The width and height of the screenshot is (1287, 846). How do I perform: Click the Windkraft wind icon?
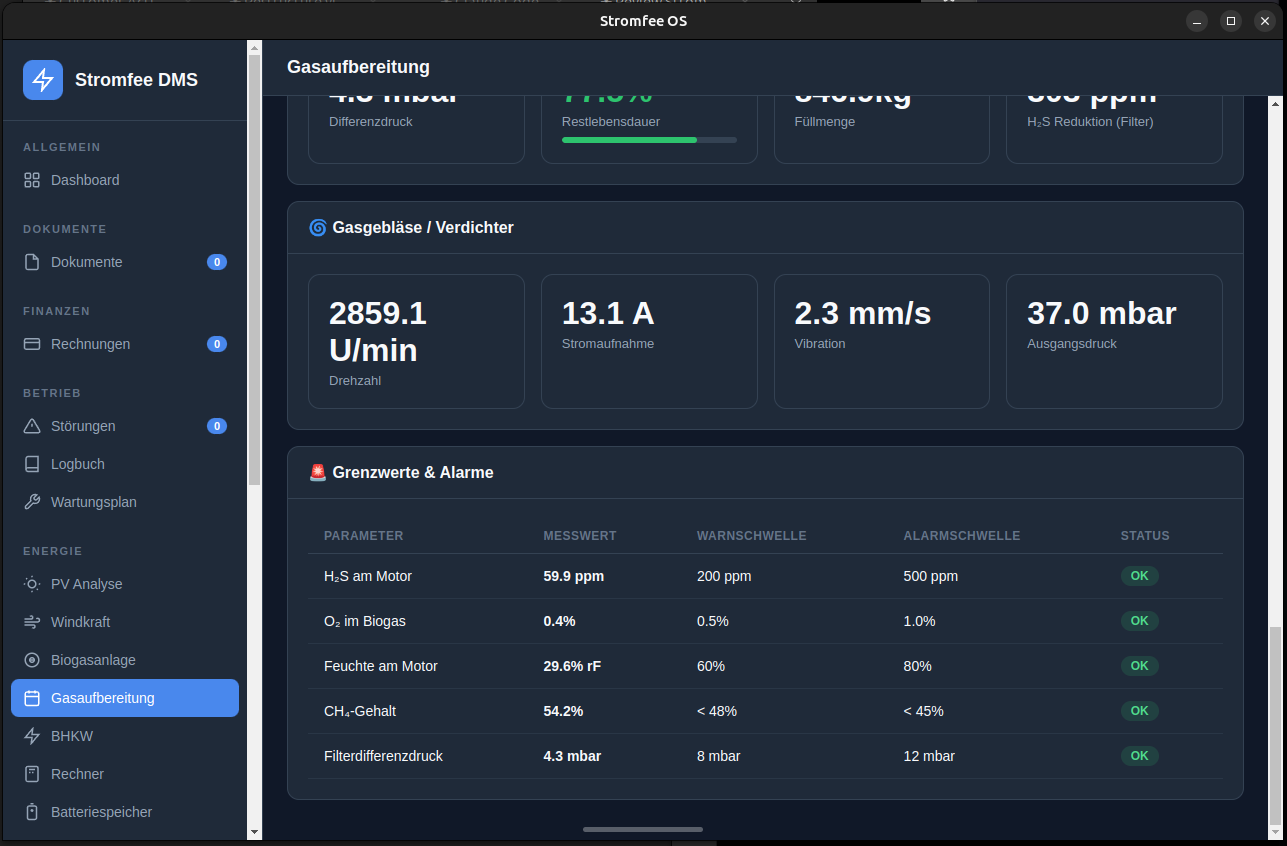(x=32, y=622)
